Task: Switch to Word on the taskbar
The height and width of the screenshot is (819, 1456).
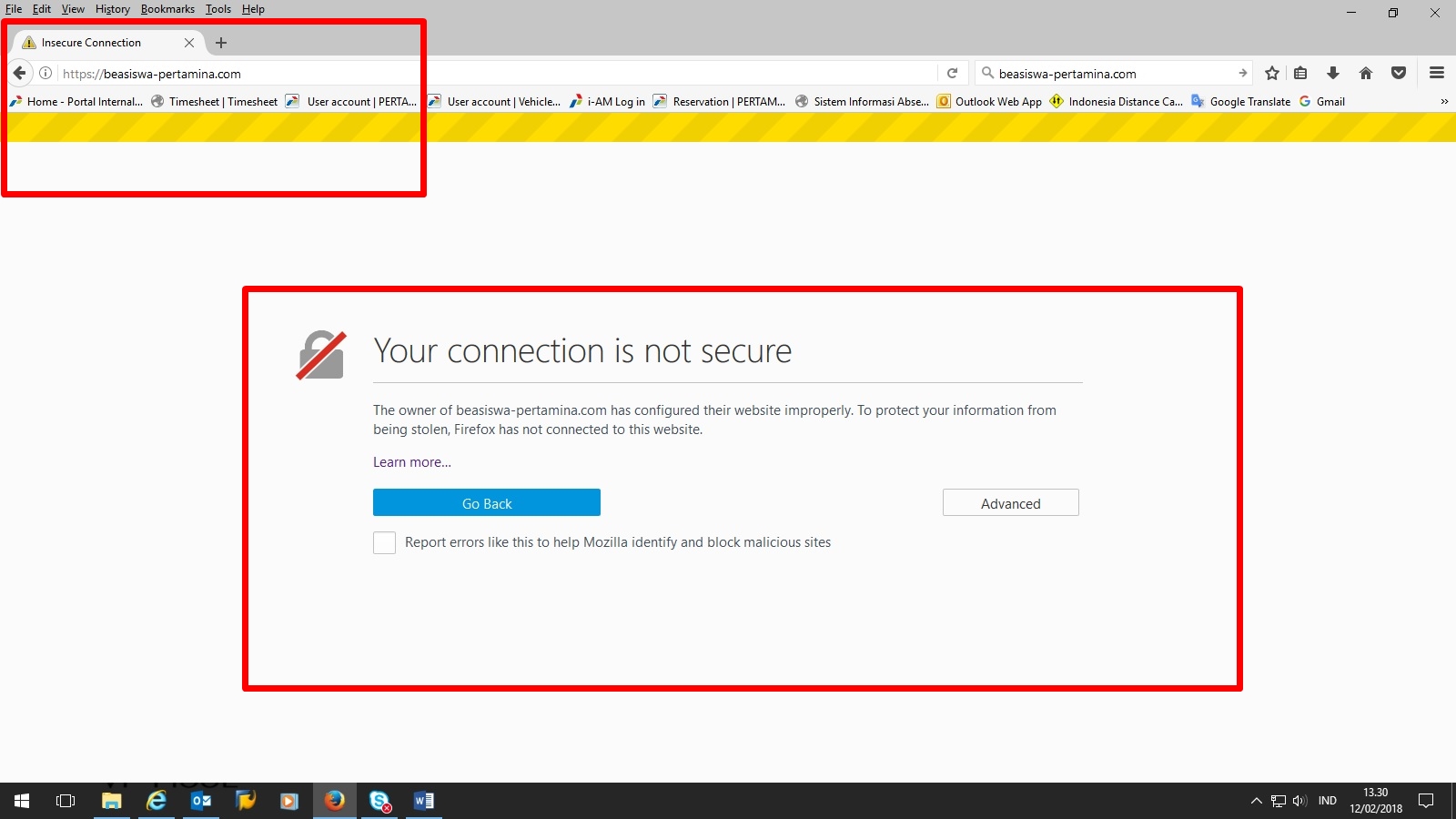Action: pos(424,801)
